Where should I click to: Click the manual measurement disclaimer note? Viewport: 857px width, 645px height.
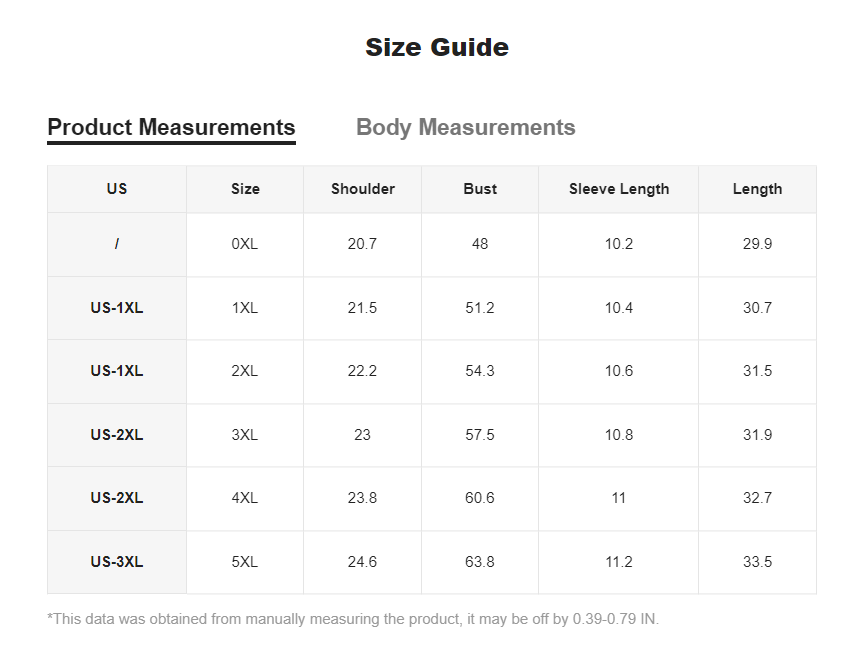(353, 619)
